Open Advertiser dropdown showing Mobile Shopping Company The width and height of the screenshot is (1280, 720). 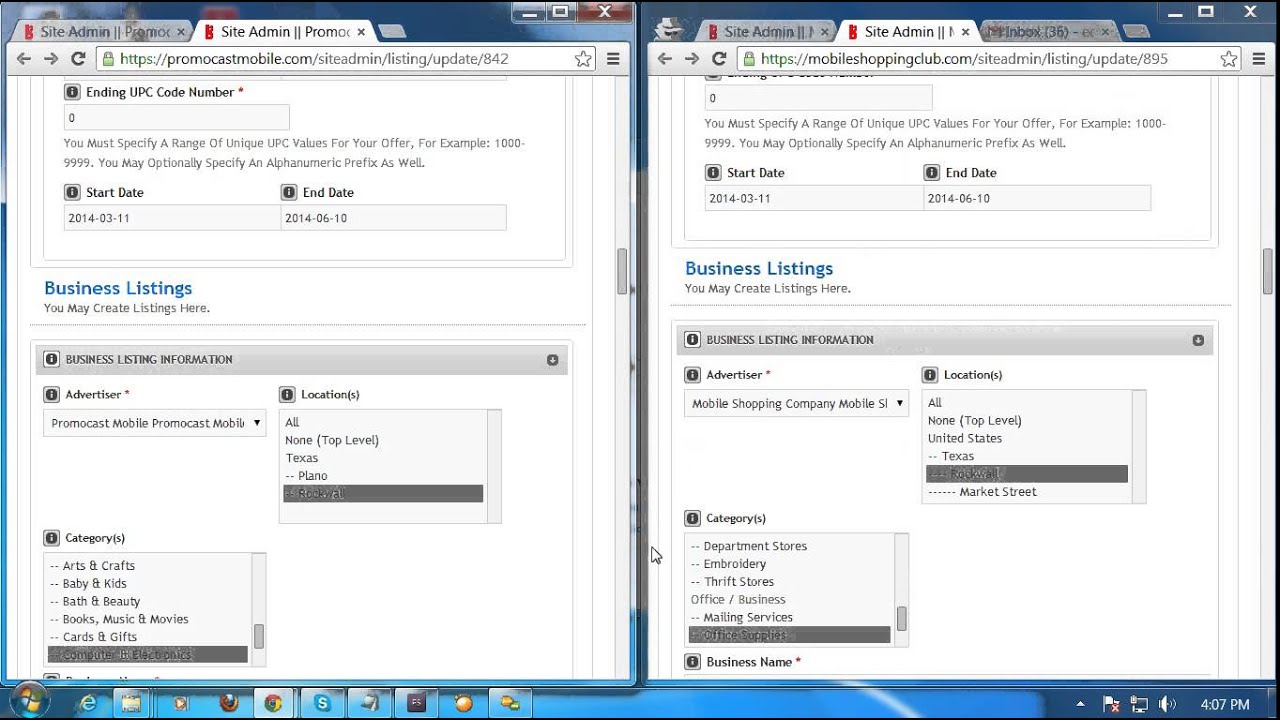coord(796,404)
